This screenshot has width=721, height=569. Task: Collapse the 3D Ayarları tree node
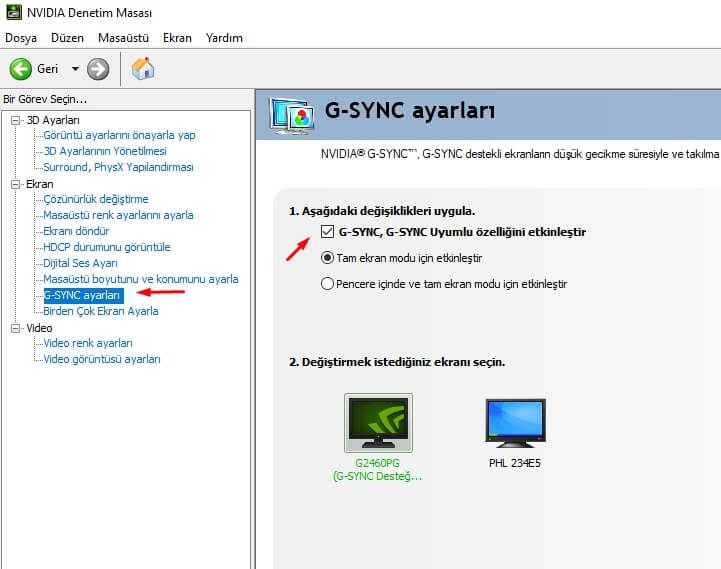tap(16, 121)
